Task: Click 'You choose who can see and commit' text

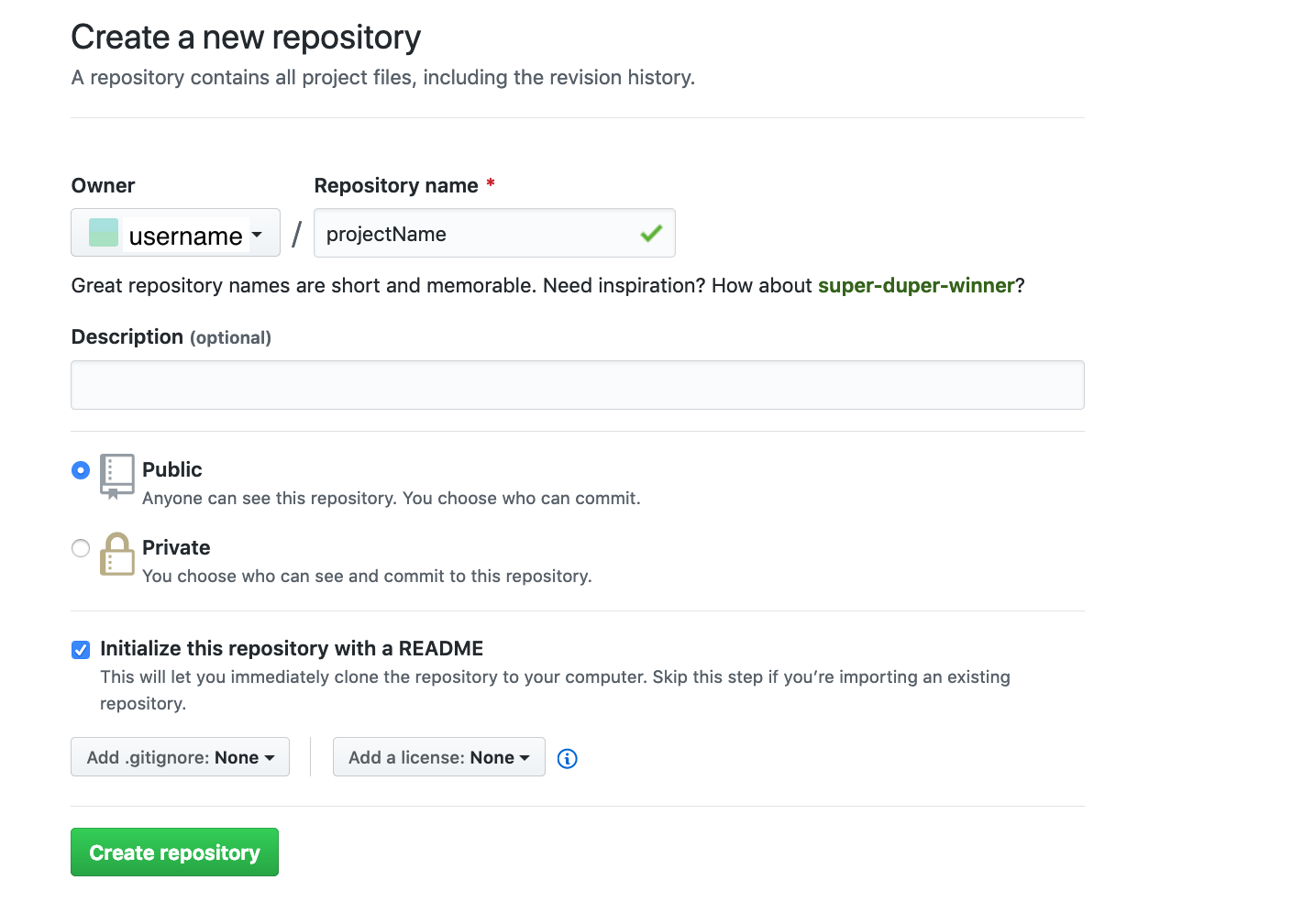Action: [367, 576]
